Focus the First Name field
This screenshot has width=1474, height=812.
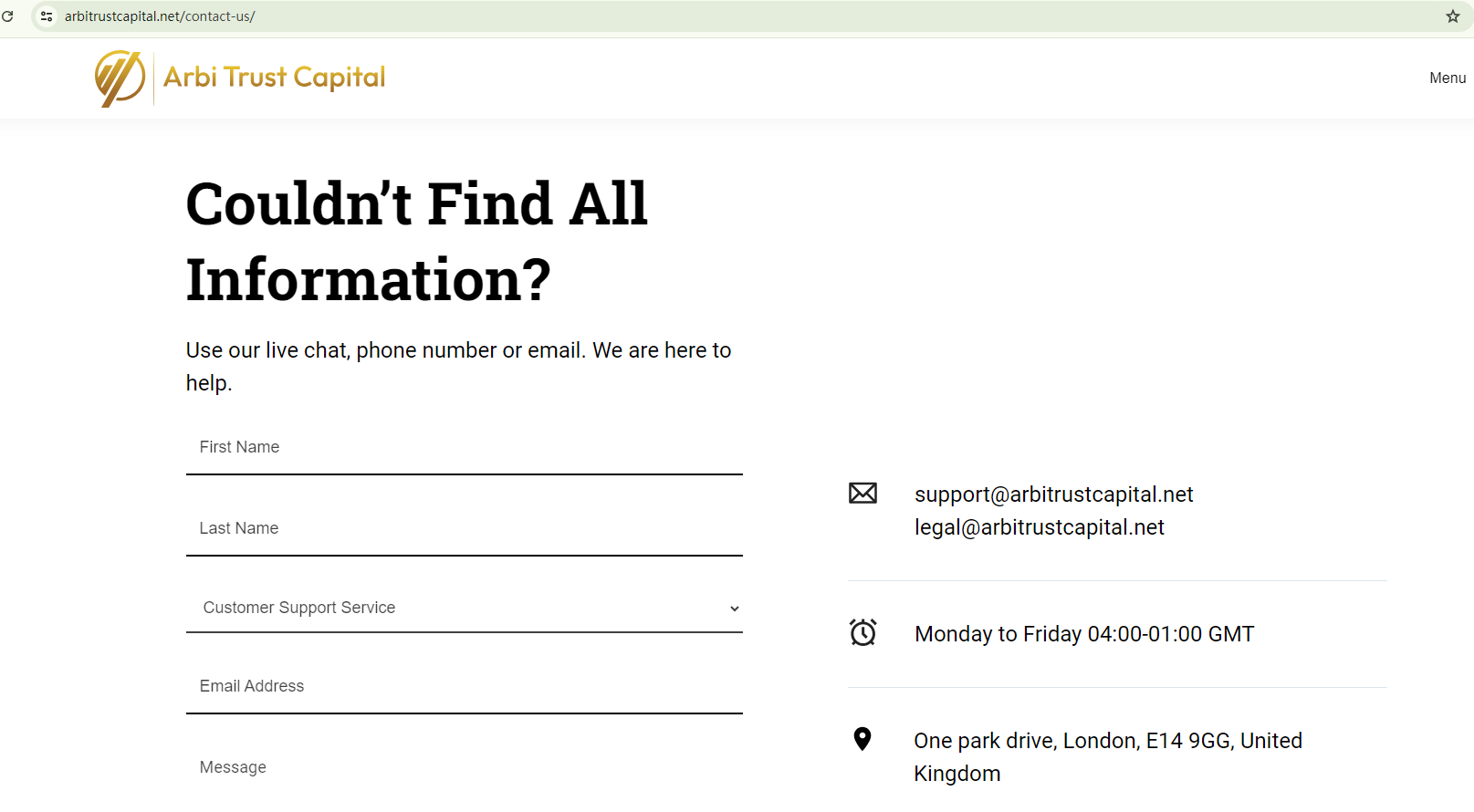click(x=464, y=448)
